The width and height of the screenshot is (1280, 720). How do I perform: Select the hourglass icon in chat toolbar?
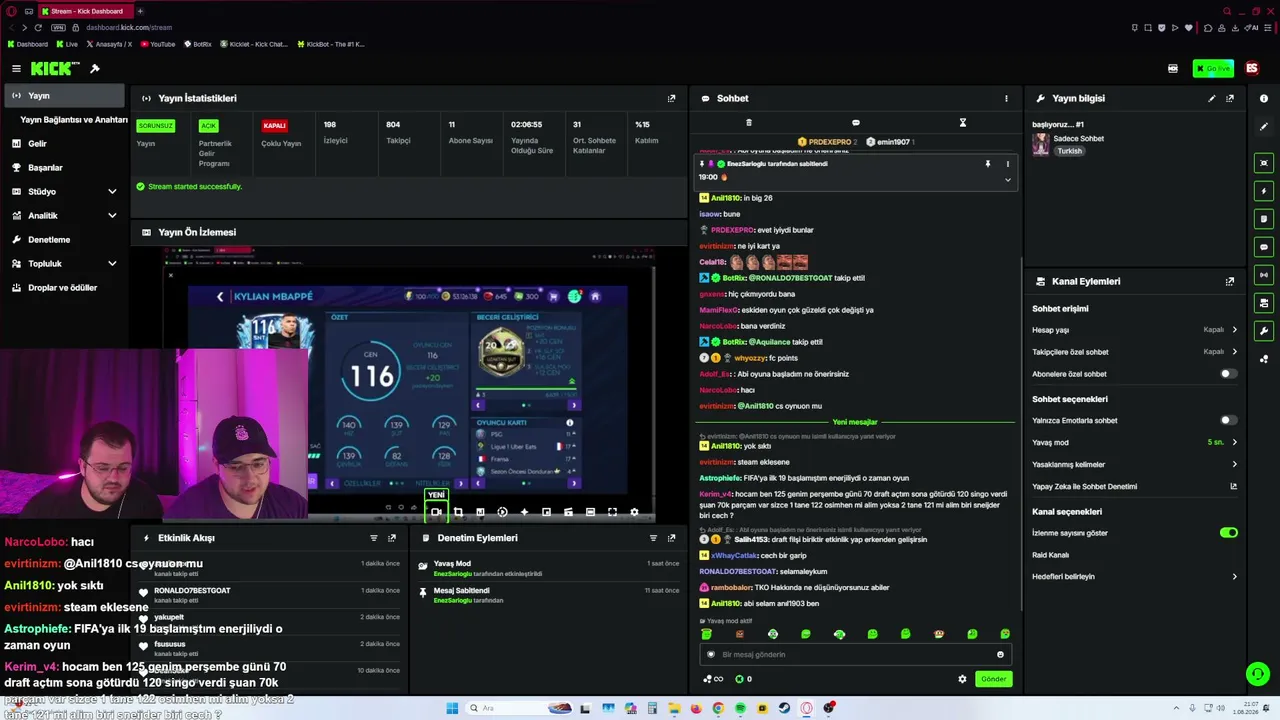(962, 123)
